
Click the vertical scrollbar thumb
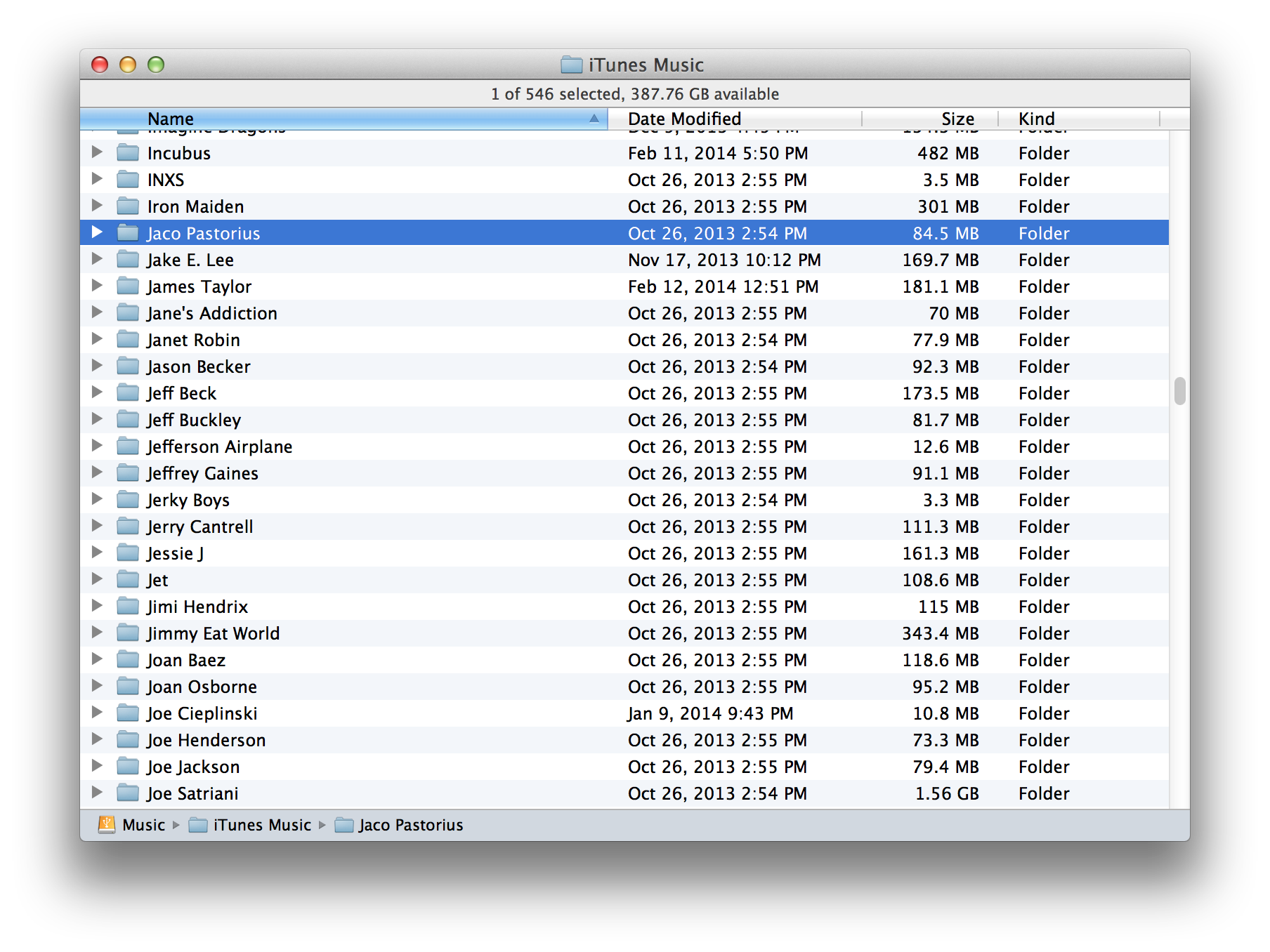click(x=1180, y=391)
